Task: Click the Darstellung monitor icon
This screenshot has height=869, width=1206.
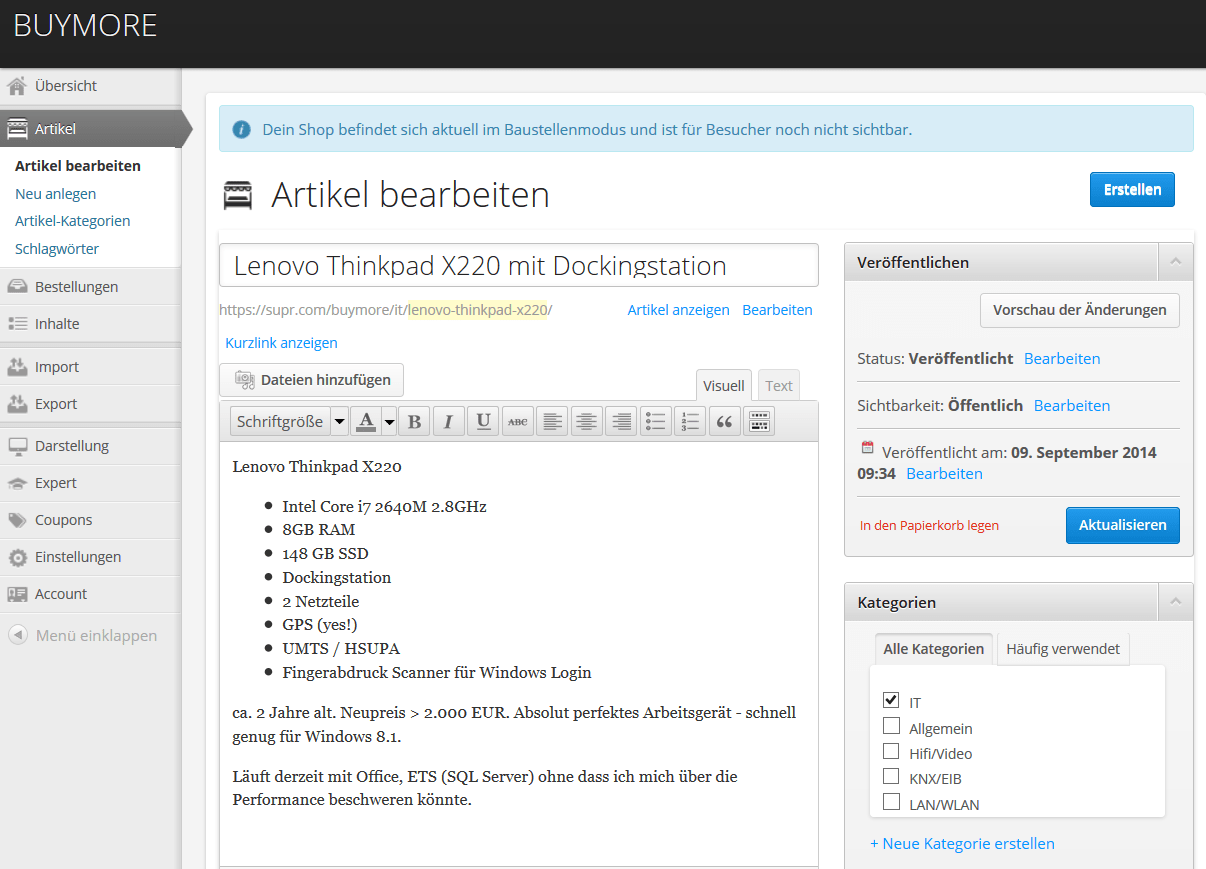Action: click(x=17, y=446)
